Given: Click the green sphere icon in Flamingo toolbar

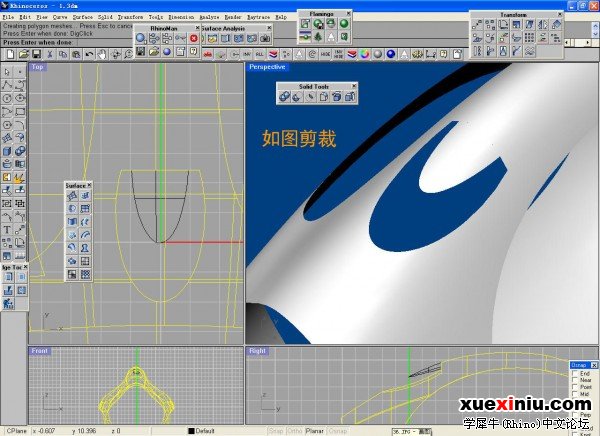Looking at the screenshot, I should 344,24.
